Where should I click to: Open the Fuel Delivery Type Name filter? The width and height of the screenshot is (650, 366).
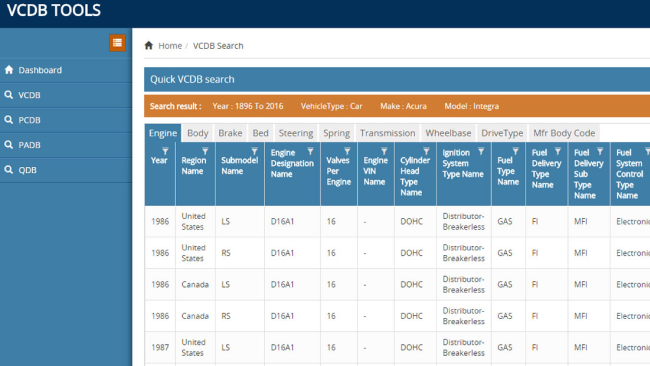(x=558, y=151)
